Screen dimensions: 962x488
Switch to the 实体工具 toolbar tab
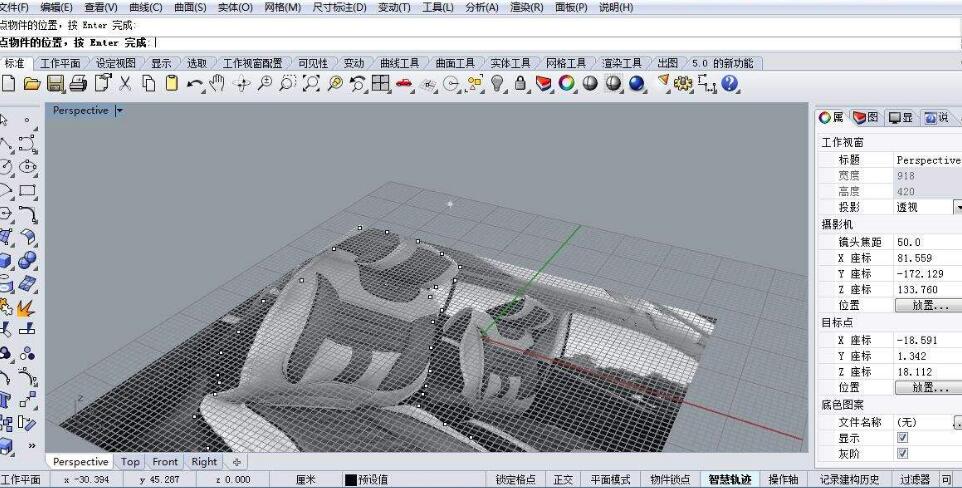[510, 63]
